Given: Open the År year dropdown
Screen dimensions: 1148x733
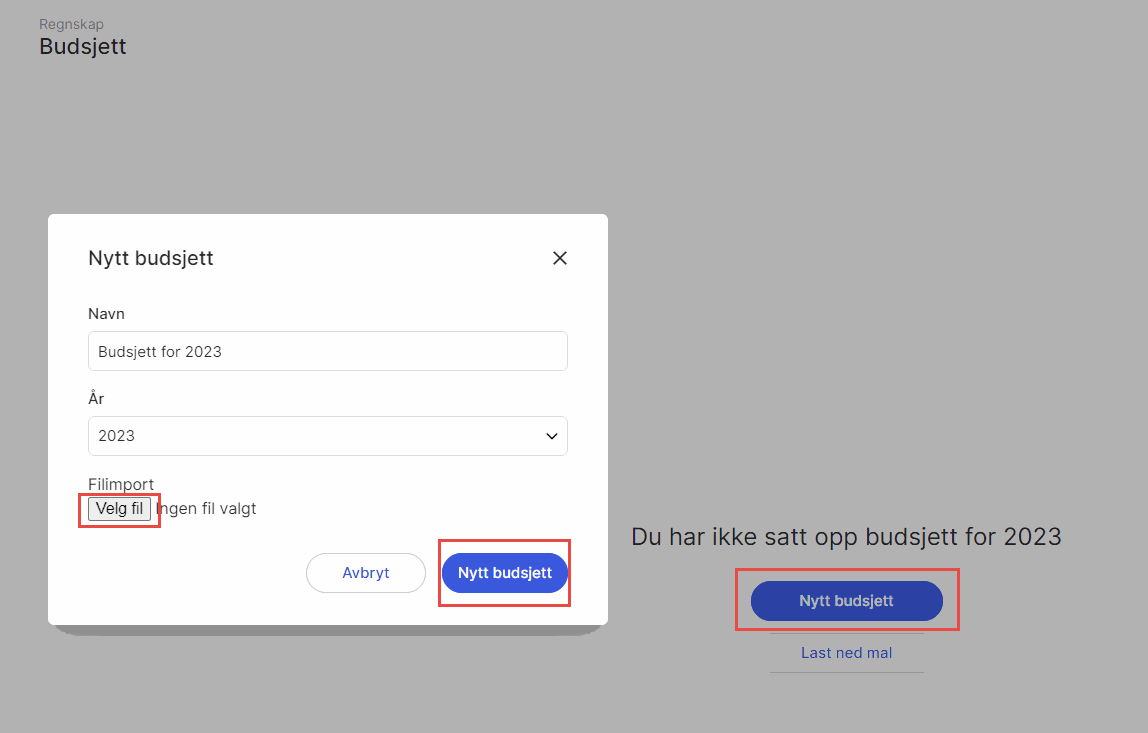Looking at the screenshot, I should click(x=327, y=436).
